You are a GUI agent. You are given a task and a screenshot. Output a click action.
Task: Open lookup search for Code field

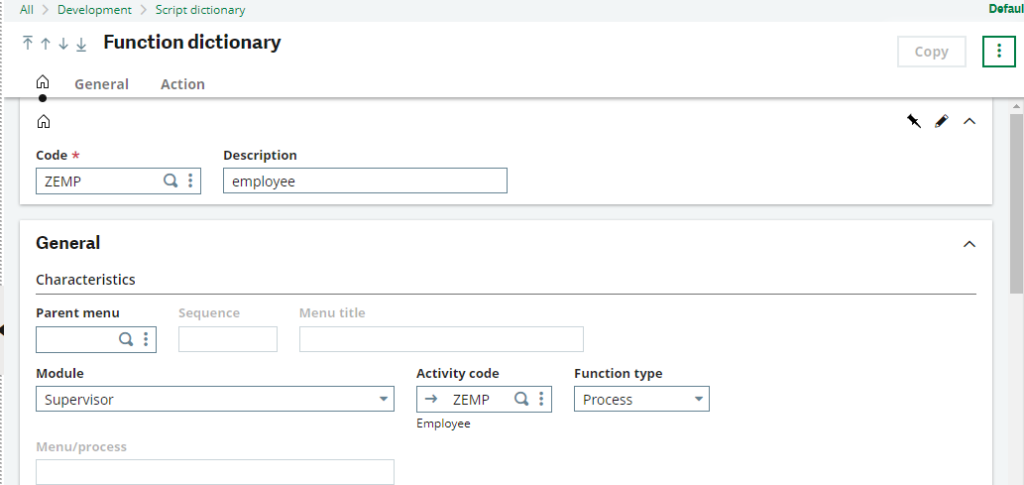(x=170, y=181)
